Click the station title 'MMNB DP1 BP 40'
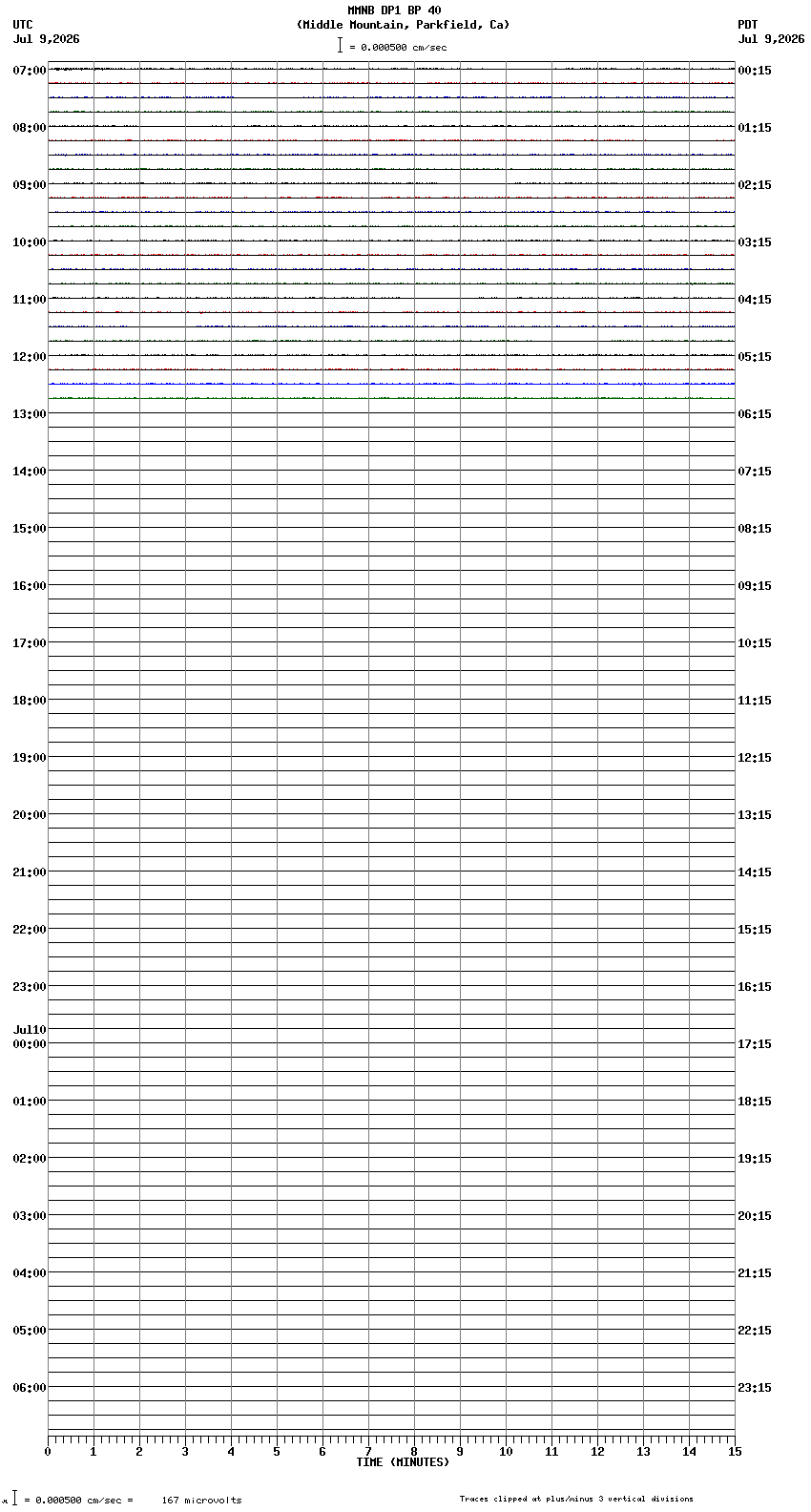 (394, 10)
